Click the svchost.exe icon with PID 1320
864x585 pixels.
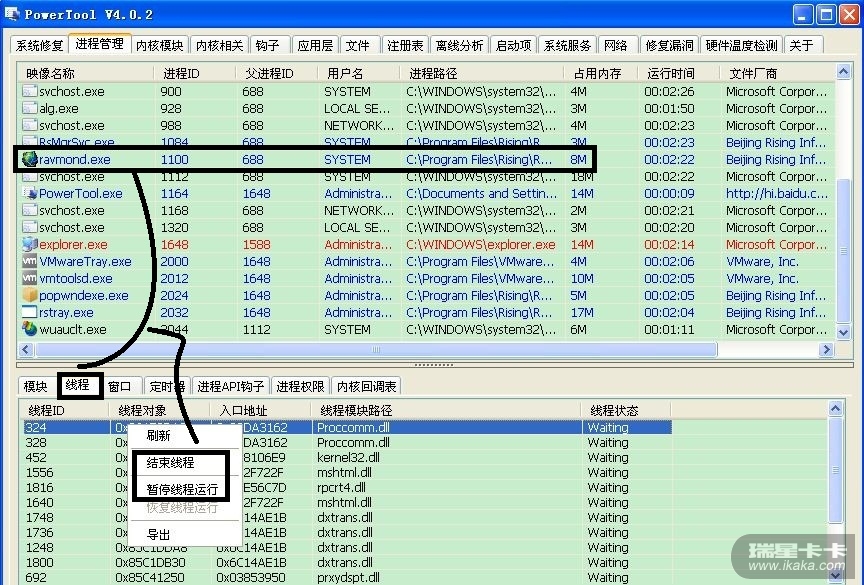pos(30,228)
